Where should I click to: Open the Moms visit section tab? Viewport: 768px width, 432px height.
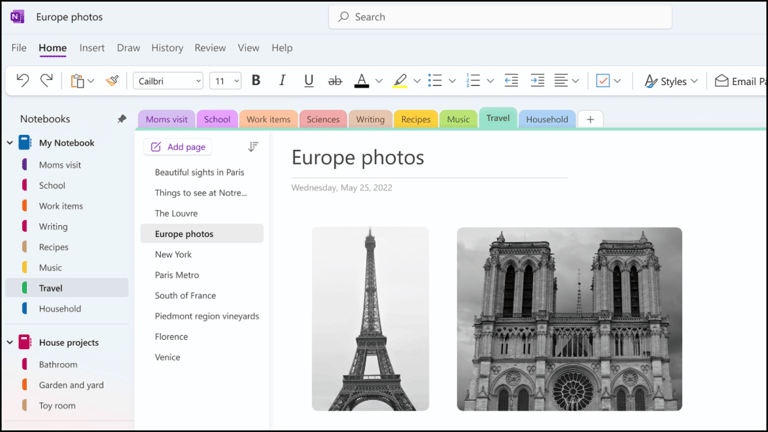pyautogui.click(x=167, y=120)
